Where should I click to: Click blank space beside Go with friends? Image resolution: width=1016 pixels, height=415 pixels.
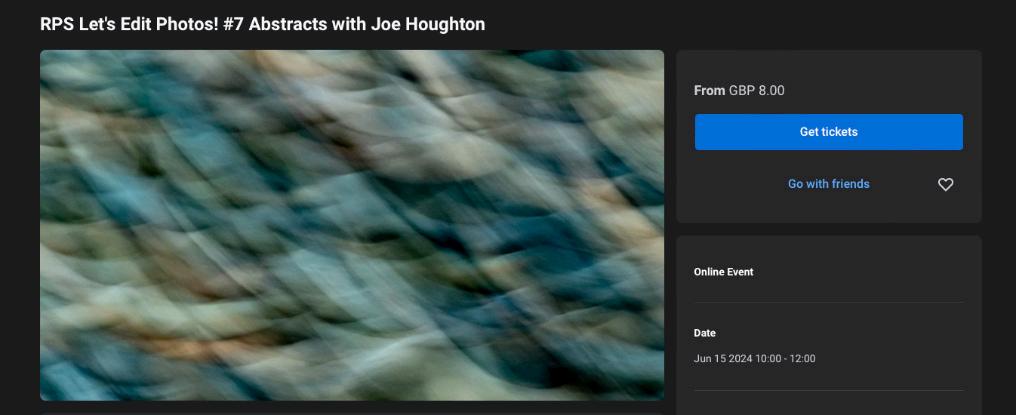pyautogui.click(x=739, y=184)
